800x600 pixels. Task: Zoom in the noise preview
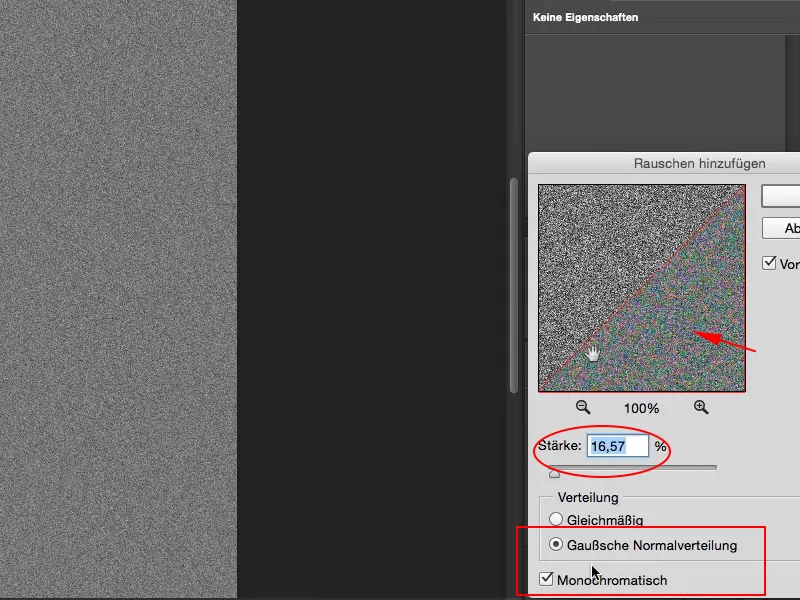701,407
